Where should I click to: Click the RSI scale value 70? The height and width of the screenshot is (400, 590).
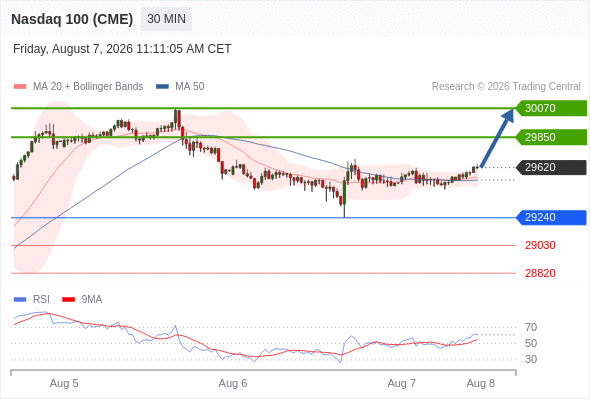tap(531, 327)
